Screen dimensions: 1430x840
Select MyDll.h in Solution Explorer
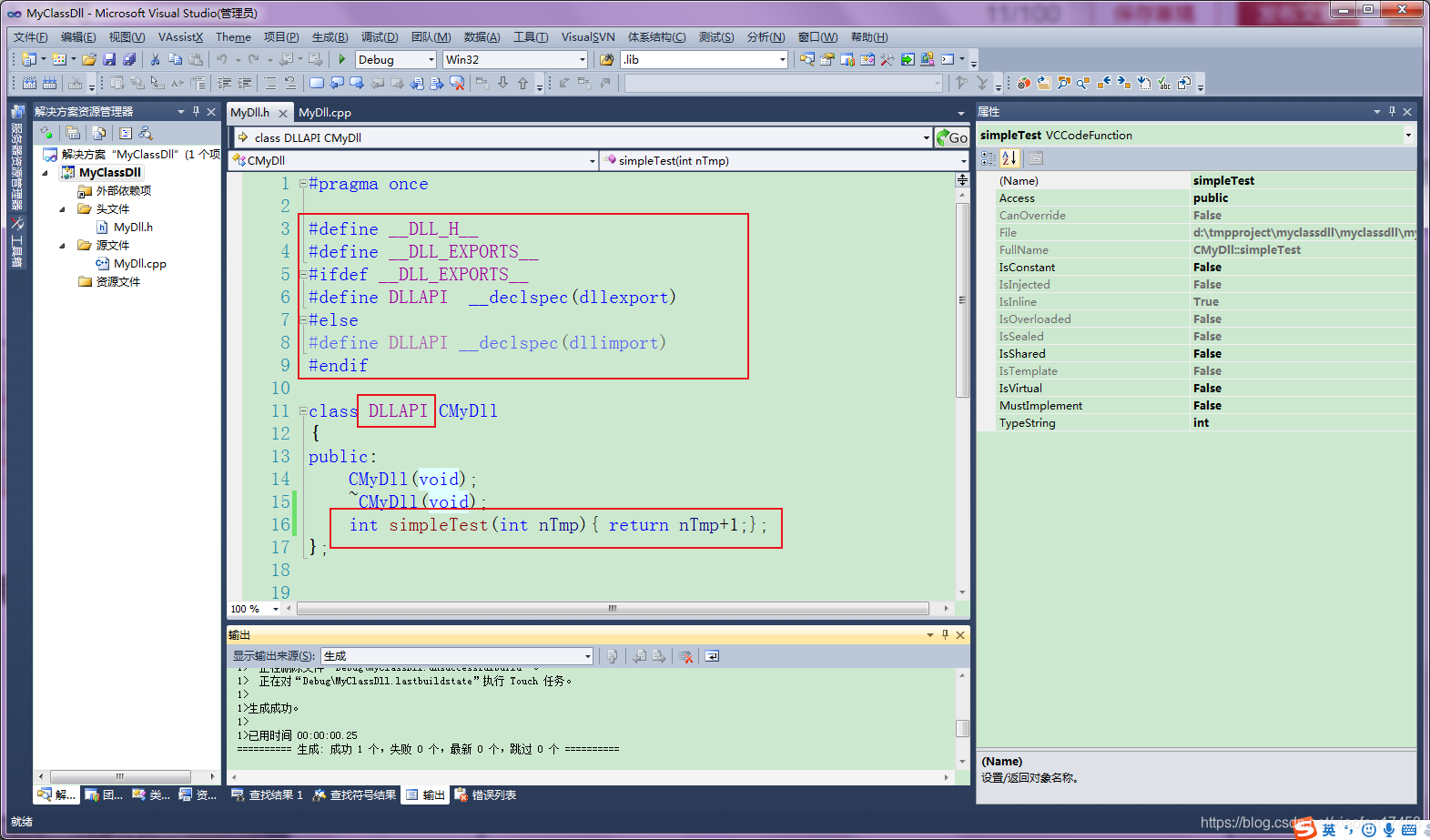point(133,228)
